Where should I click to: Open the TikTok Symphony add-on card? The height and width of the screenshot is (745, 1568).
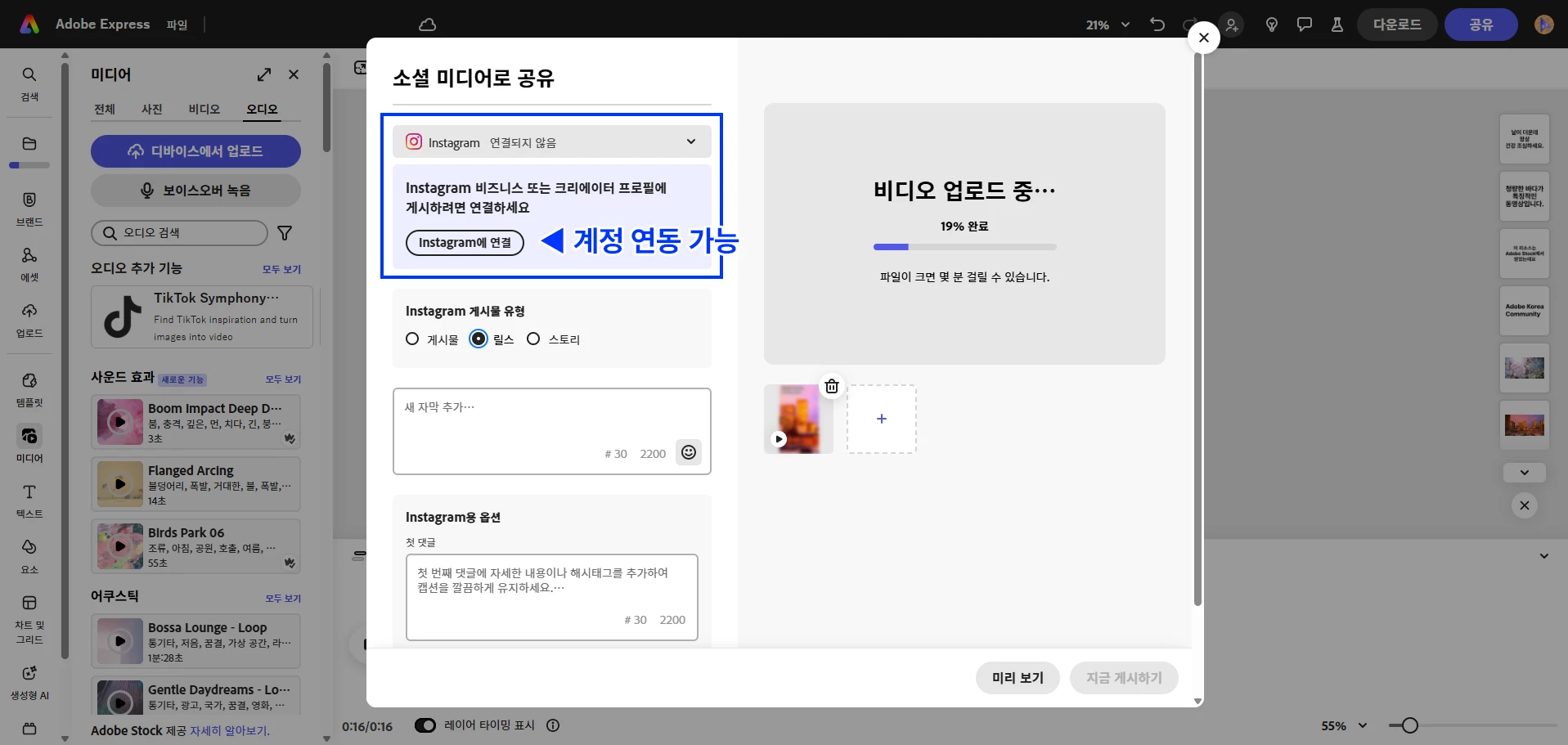(202, 316)
